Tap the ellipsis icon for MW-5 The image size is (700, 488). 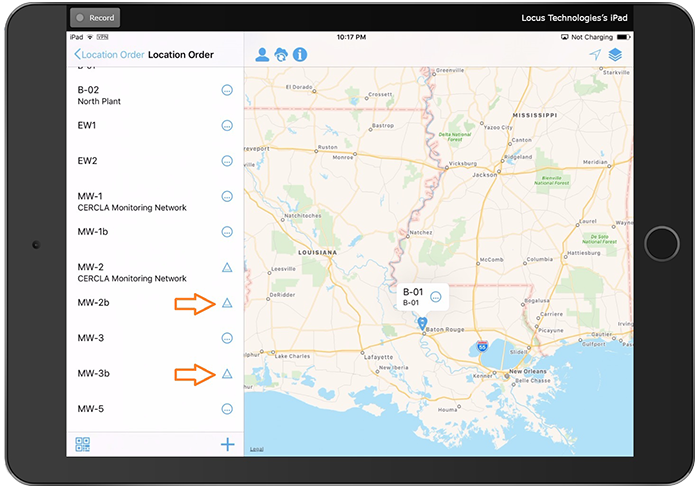coord(227,409)
